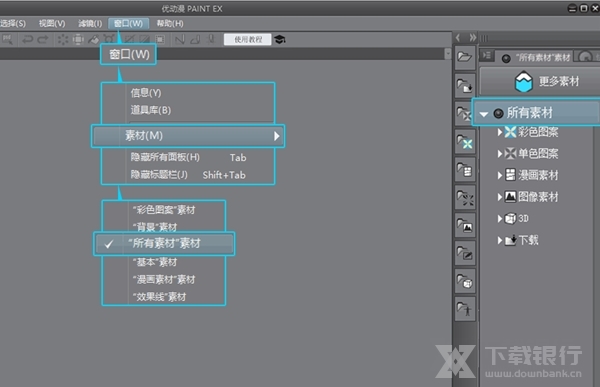Open the 素材(M) submenu arrow entry

pyautogui.click(x=188, y=136)
